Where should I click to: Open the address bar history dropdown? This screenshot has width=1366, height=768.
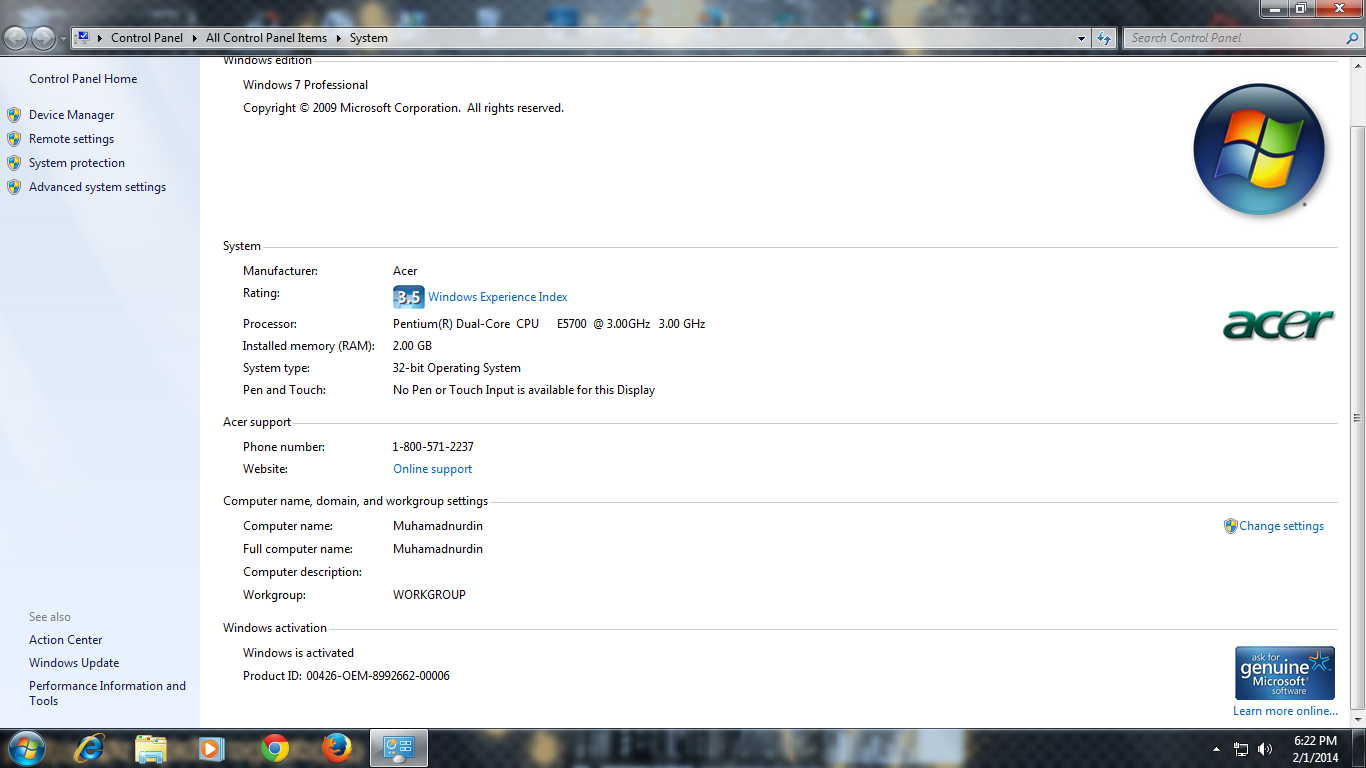[1081, 38]
